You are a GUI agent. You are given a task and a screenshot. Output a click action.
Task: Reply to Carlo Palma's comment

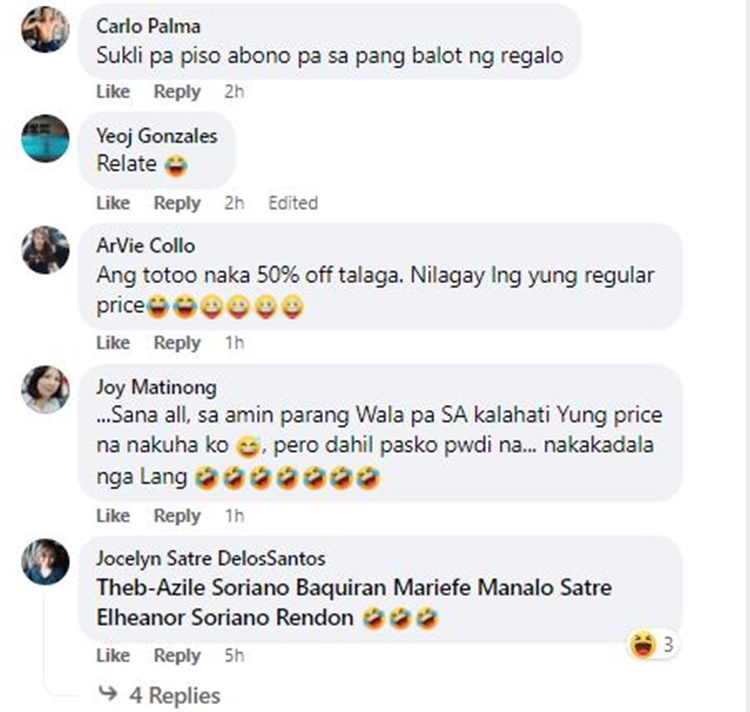tap(177, 92)
